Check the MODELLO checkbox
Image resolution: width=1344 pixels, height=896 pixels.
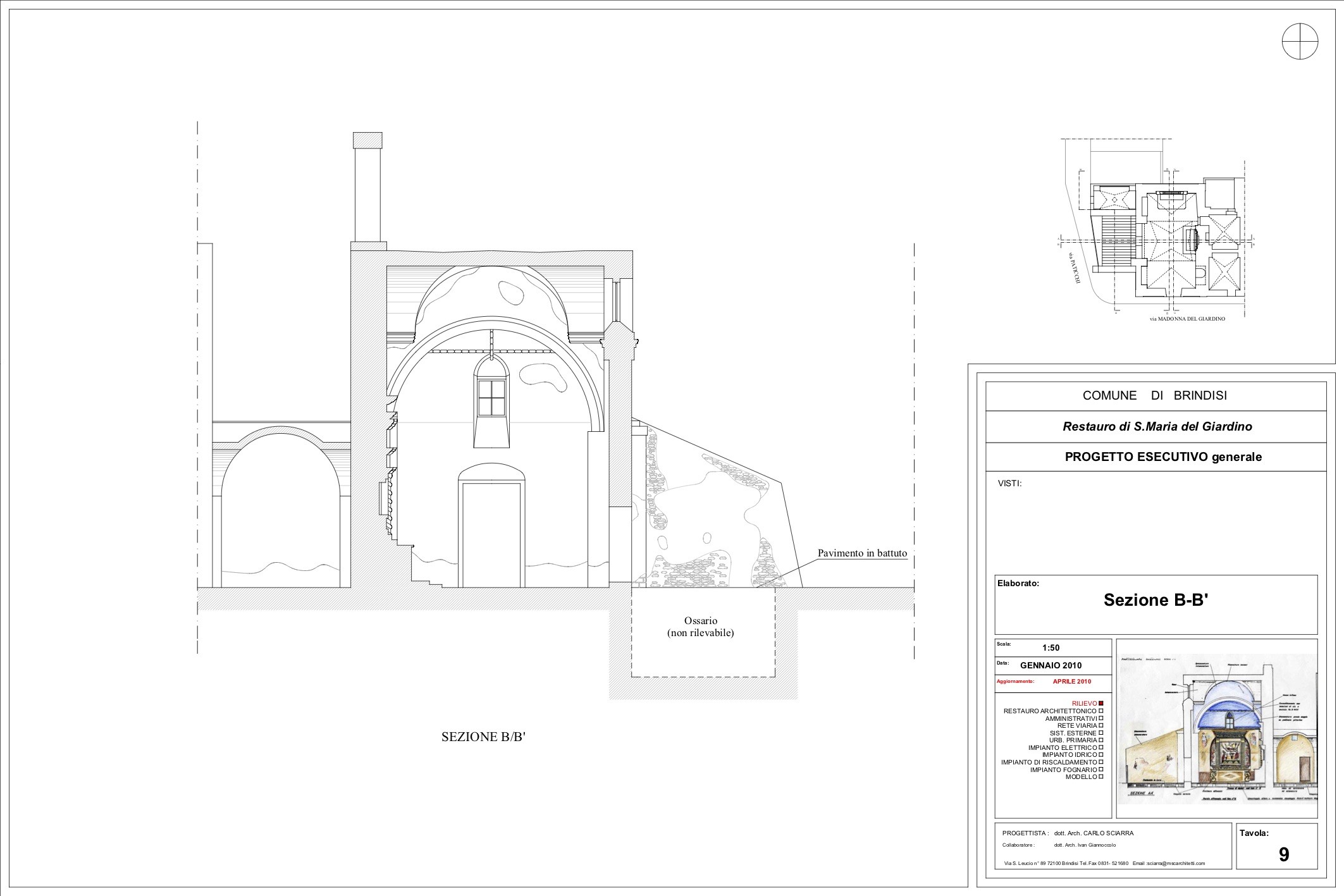(x=1101, y=776)
